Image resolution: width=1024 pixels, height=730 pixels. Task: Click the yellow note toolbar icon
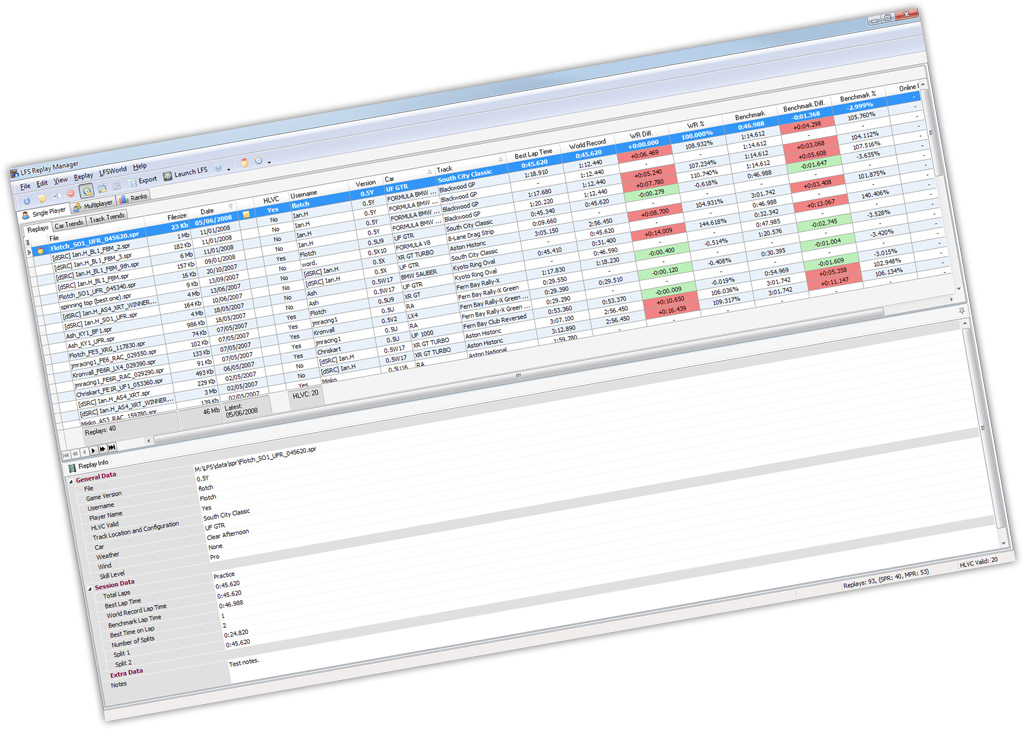pos(42,198)
